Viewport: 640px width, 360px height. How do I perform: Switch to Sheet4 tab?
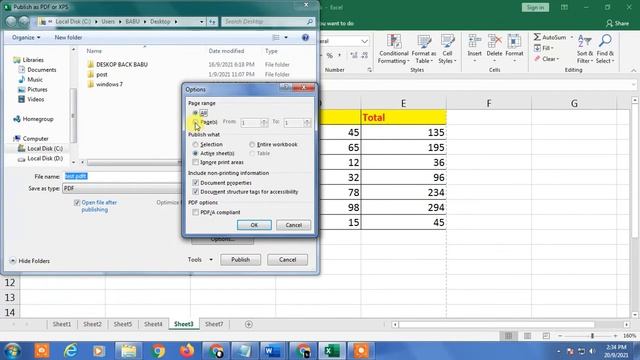[x=153, y=324]
